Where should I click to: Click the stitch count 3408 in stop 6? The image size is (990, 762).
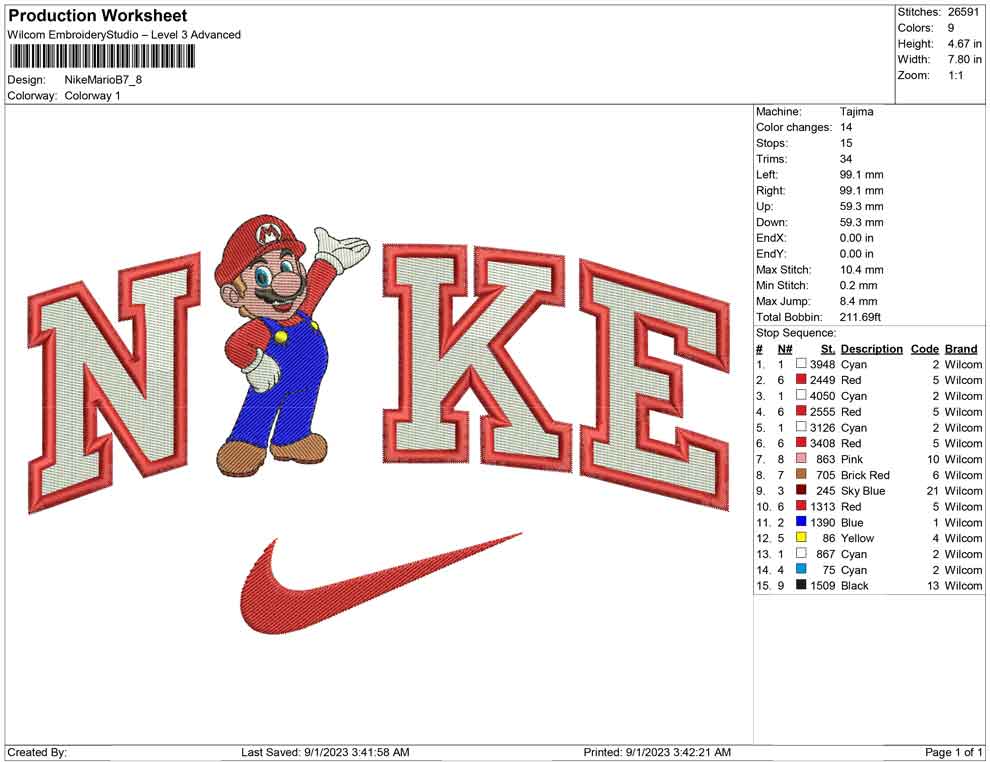pyautogui.click(x=822, y=443)
